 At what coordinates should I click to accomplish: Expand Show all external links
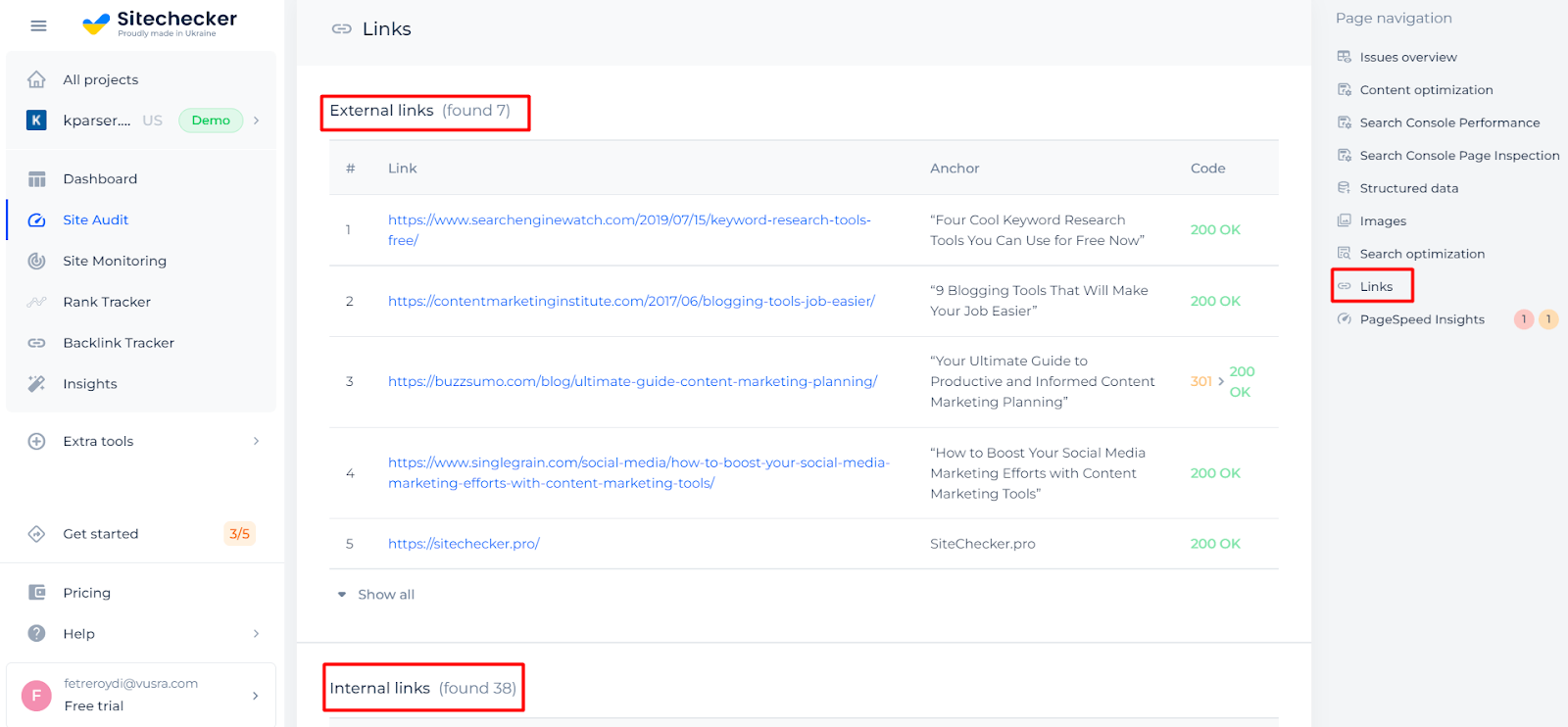coord(376,595)
